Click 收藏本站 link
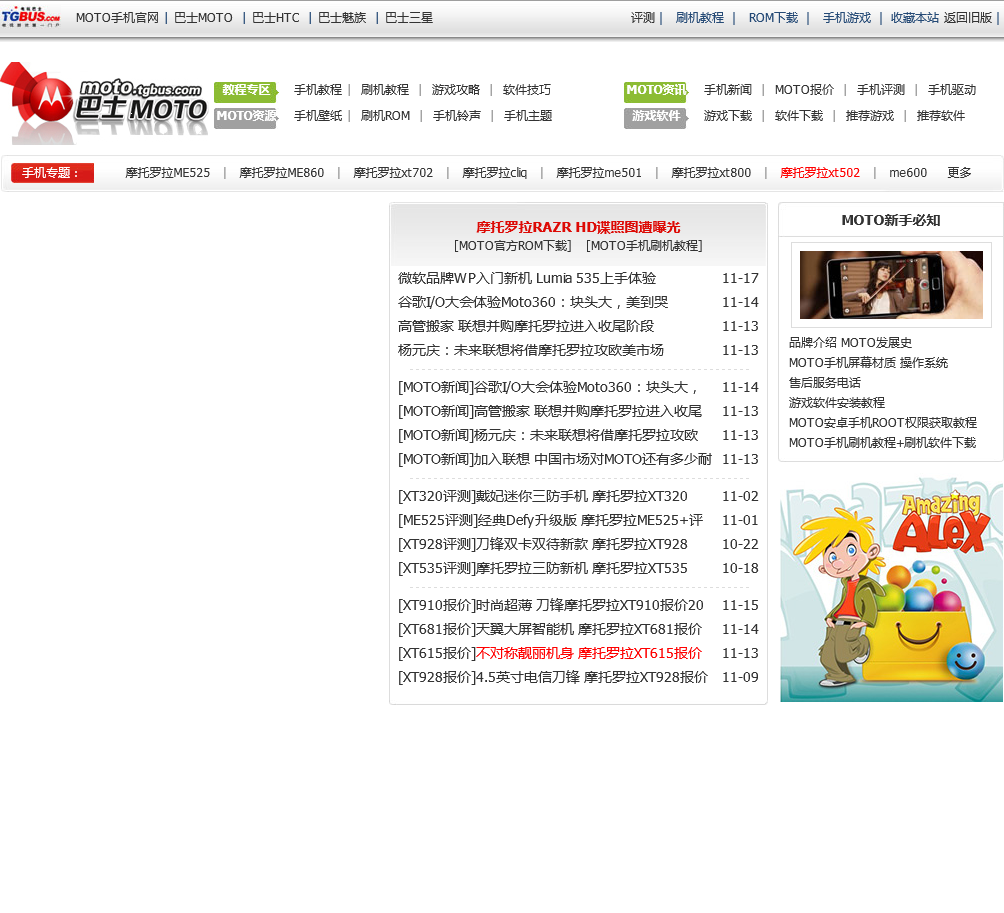 (x=914, y=18)
